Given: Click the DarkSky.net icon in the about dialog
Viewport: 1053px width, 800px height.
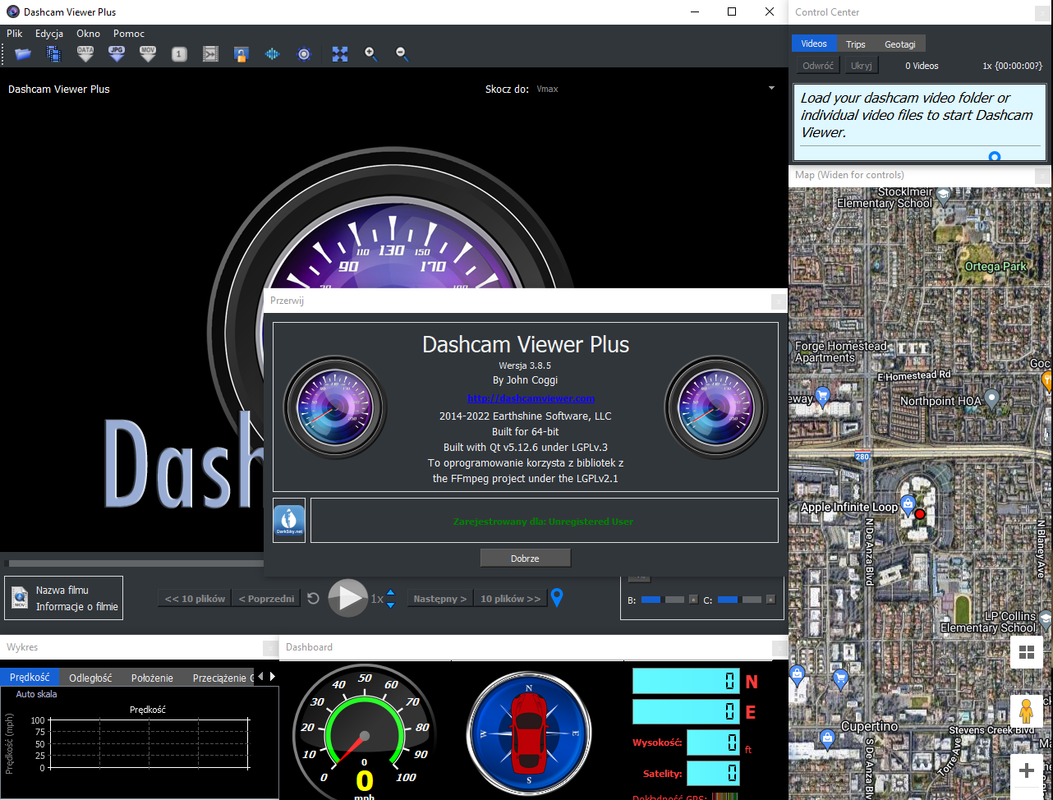Looking at the screenshot, I should point(289,520).
